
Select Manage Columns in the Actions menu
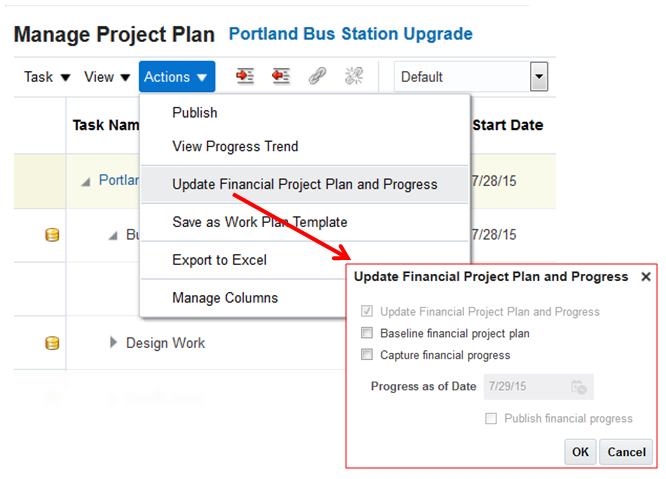(225, 298)
